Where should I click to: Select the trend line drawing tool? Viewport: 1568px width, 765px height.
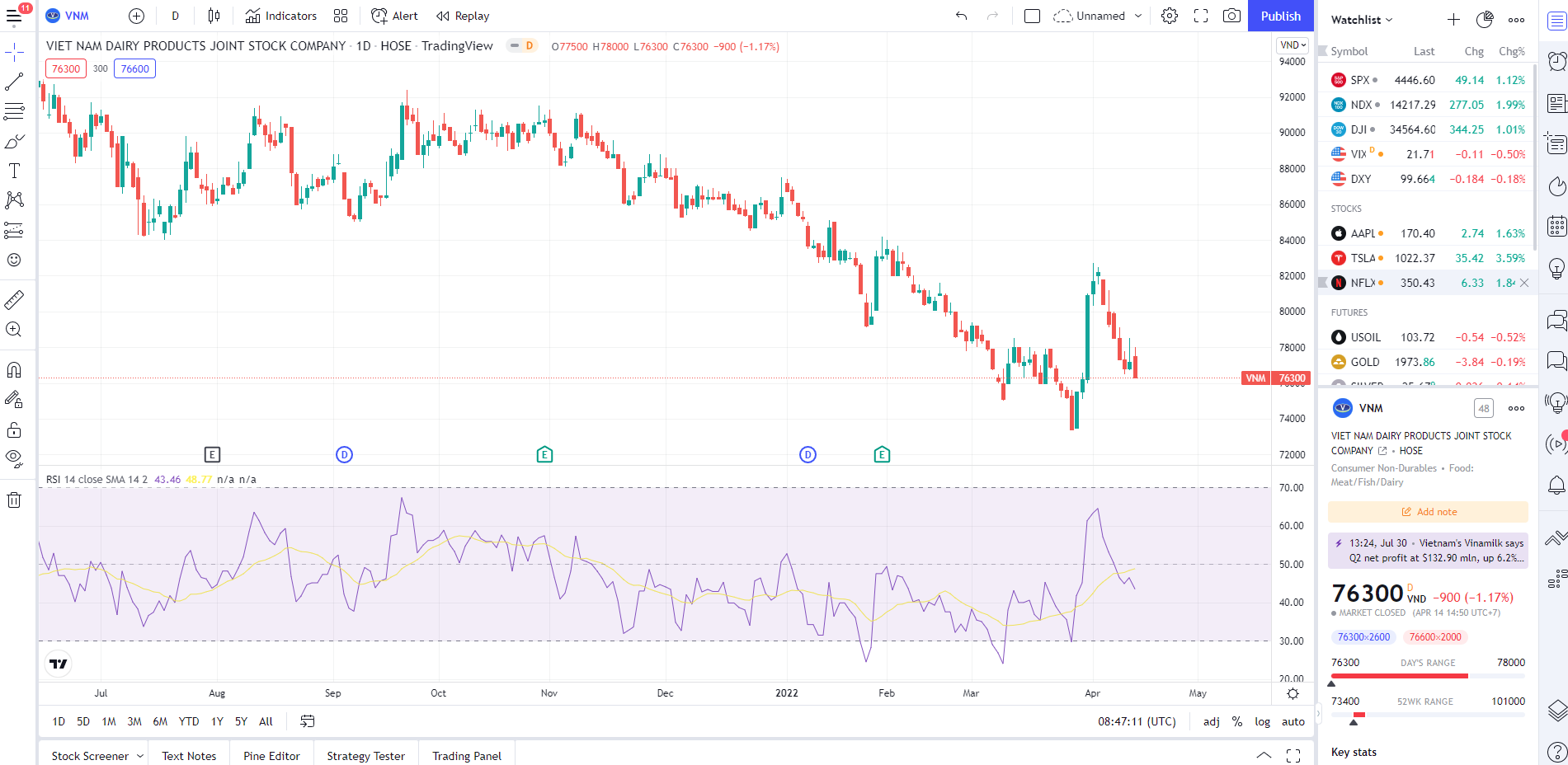(x=14, y=82)
